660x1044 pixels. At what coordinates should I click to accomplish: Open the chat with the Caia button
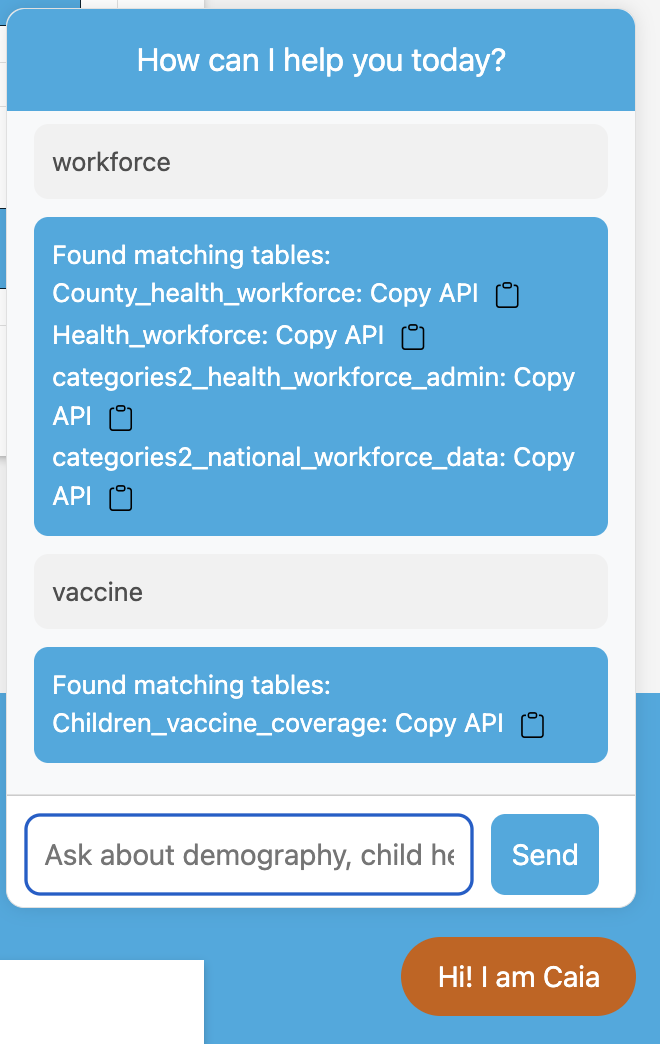click(518, 977)
